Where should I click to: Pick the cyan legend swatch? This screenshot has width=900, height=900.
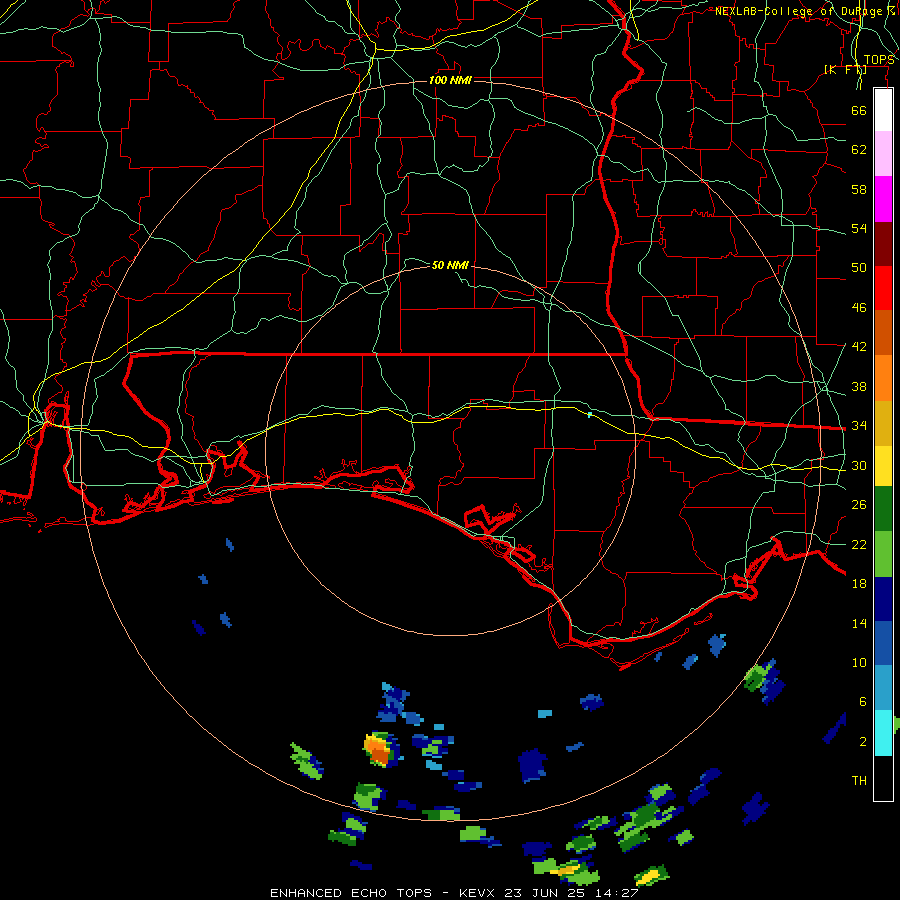pyautogui.click(x=883, y=733)
